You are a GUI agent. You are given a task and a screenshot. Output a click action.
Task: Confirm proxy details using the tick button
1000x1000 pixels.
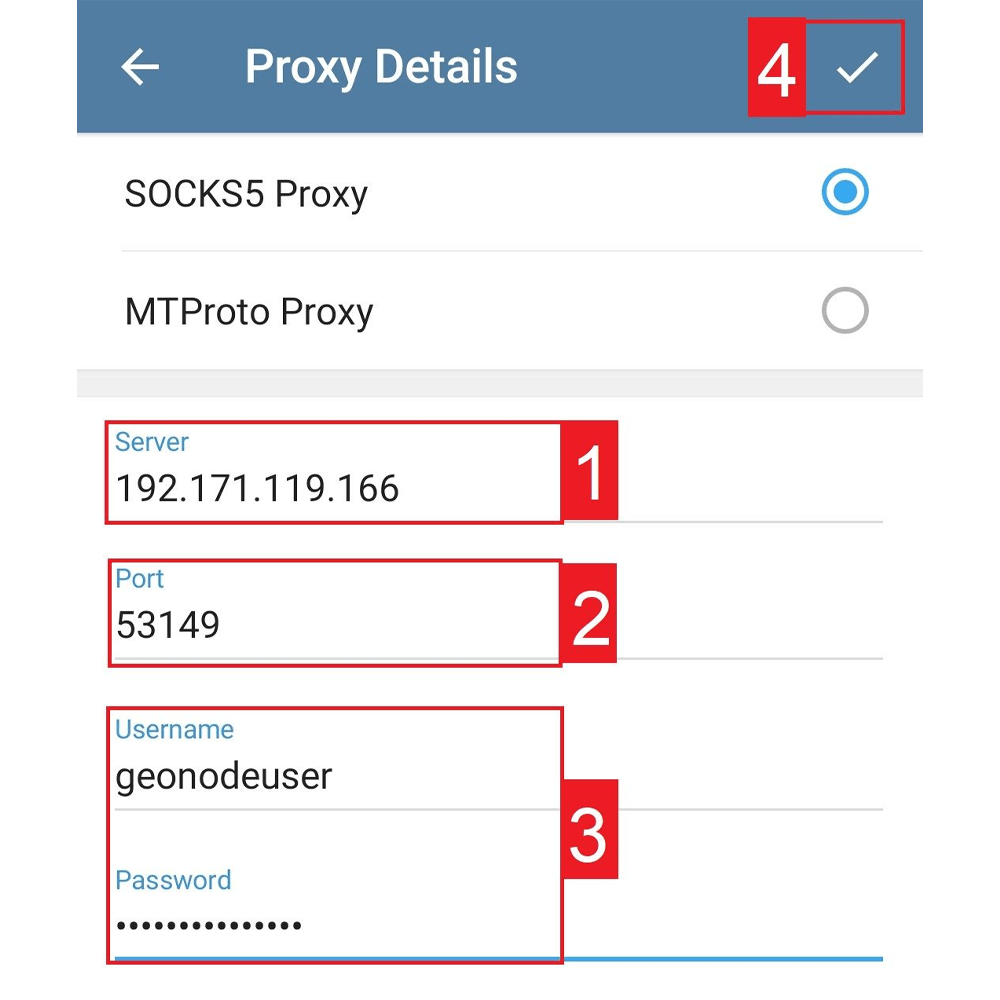855,68
